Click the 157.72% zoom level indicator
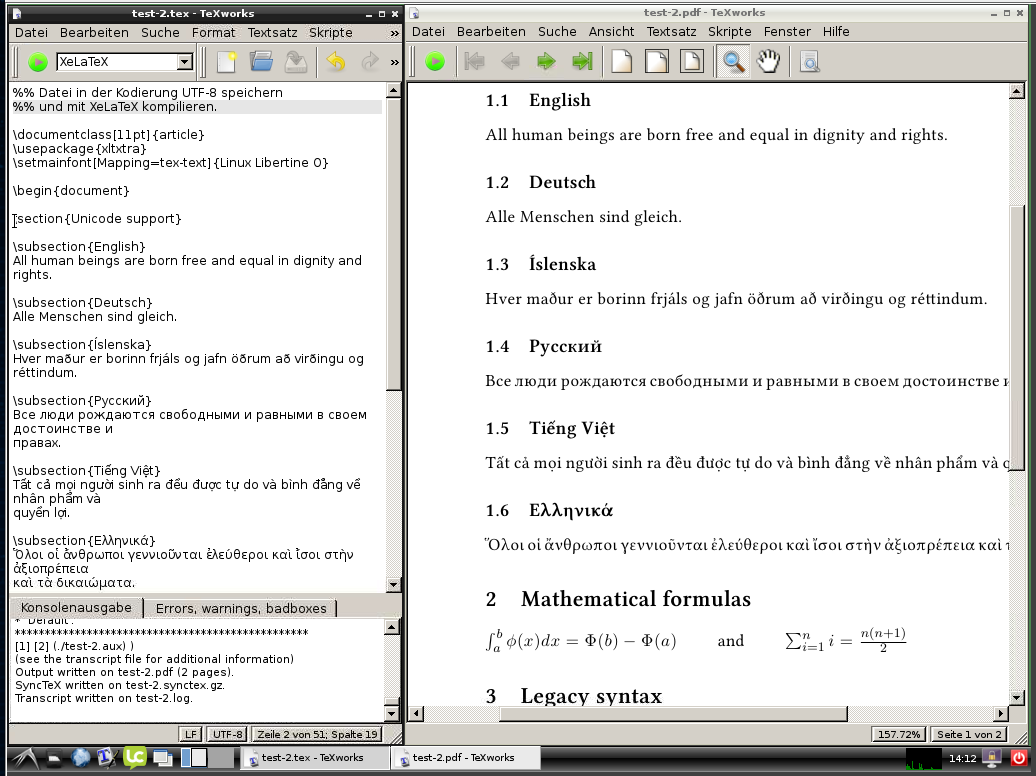This screenshot has height=776, width=1036. pos(898,734)
